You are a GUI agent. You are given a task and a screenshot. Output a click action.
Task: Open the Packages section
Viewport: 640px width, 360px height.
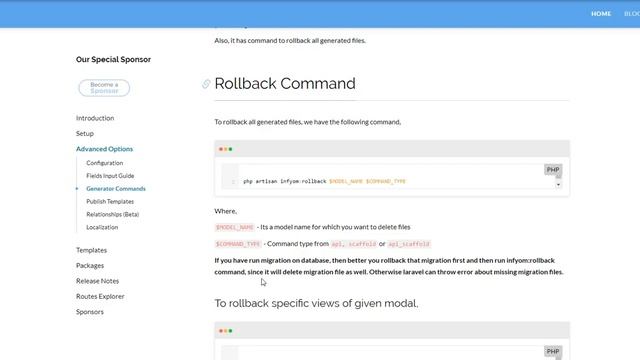tap(90, 266)
